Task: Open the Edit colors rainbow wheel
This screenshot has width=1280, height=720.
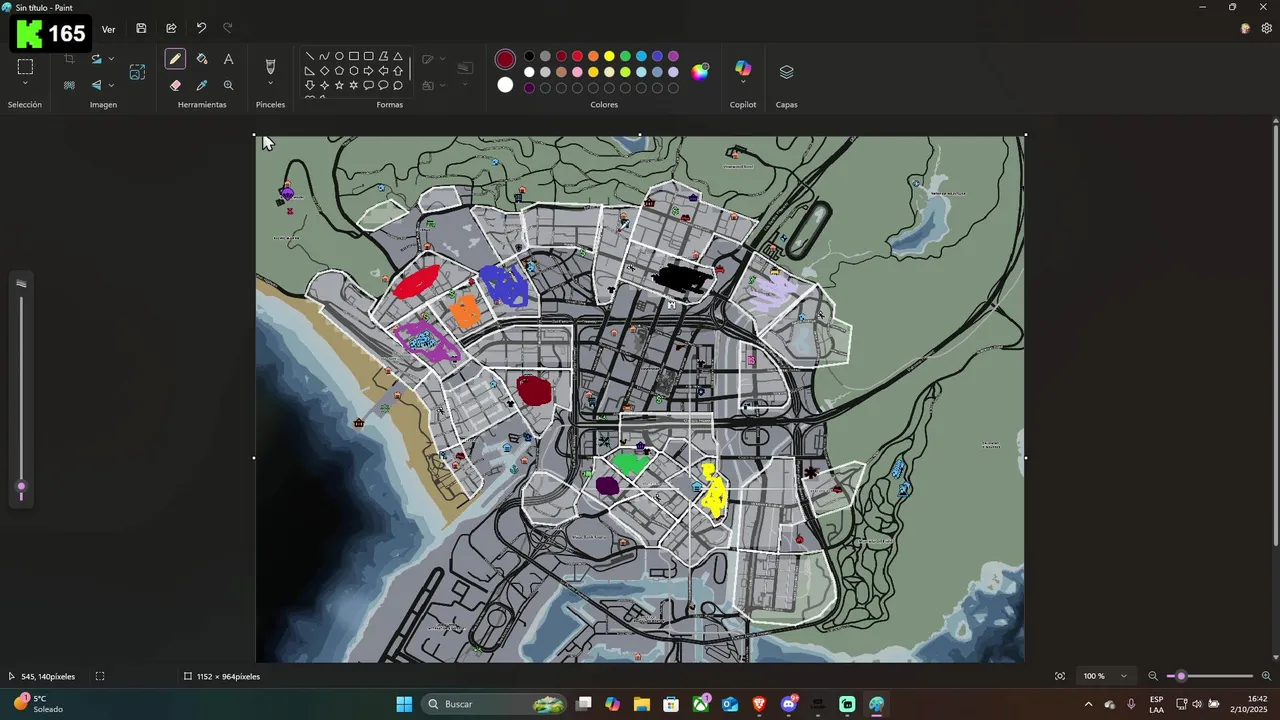Action: click(700, 72)
